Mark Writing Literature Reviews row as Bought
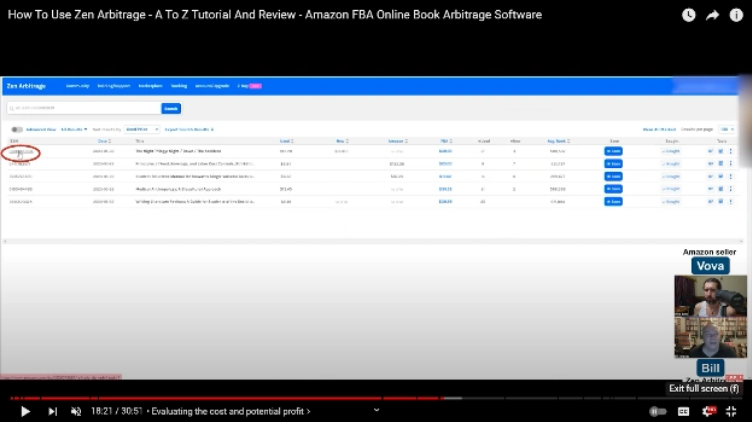752x422 pixels. coord(671,201)
